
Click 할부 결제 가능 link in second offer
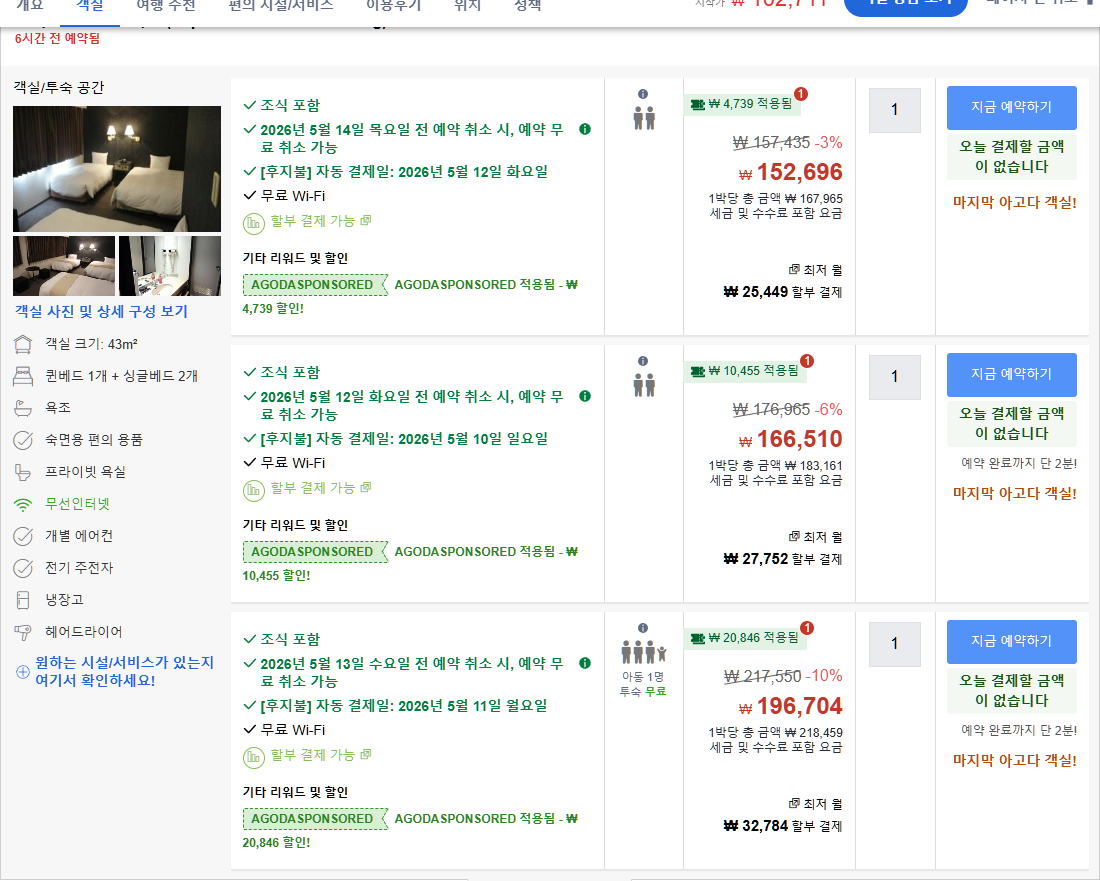point(321,488)
